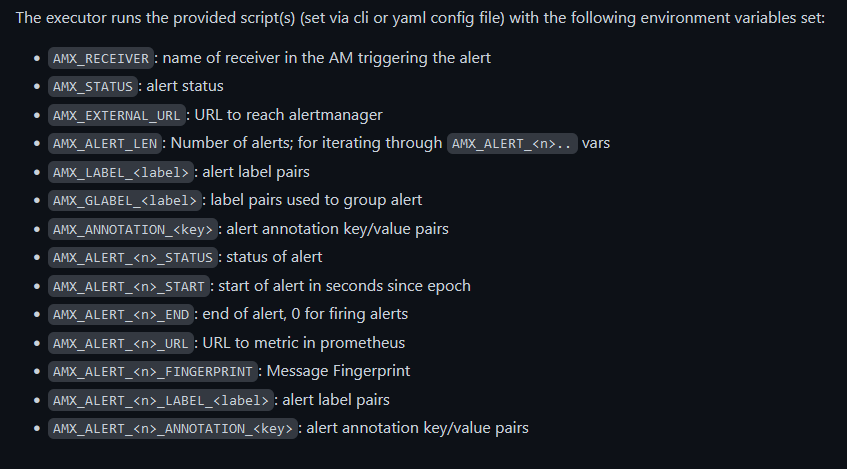Click the AMX_ALERT_<n>_START variable

coord(128,286)
